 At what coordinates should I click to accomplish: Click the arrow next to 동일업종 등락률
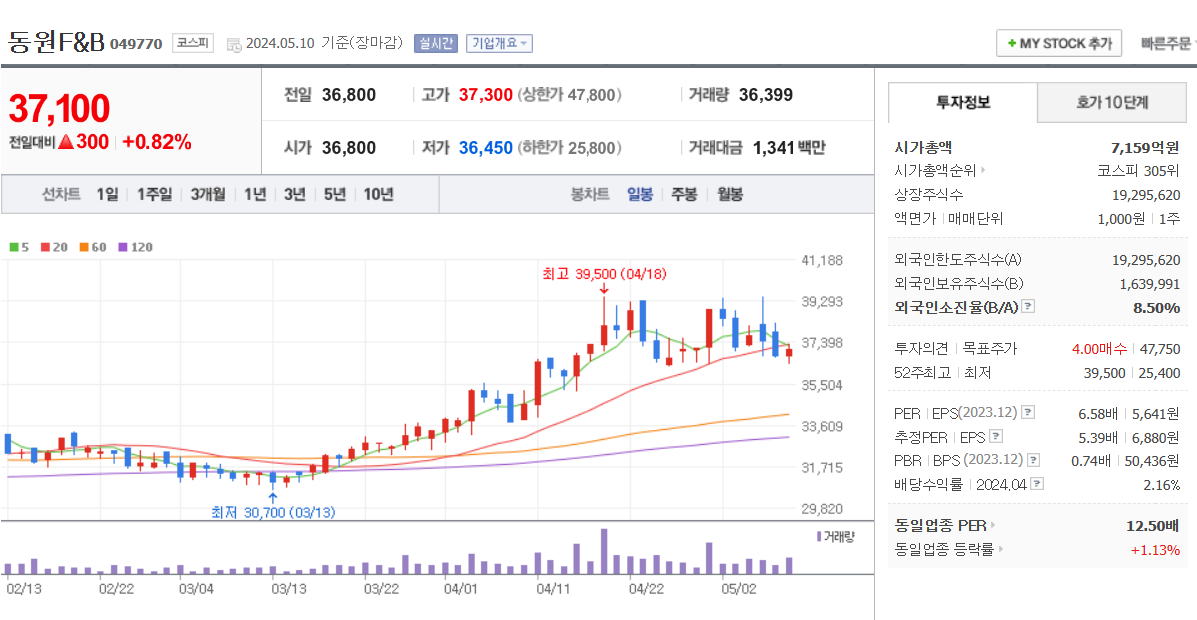[1001, 549]
